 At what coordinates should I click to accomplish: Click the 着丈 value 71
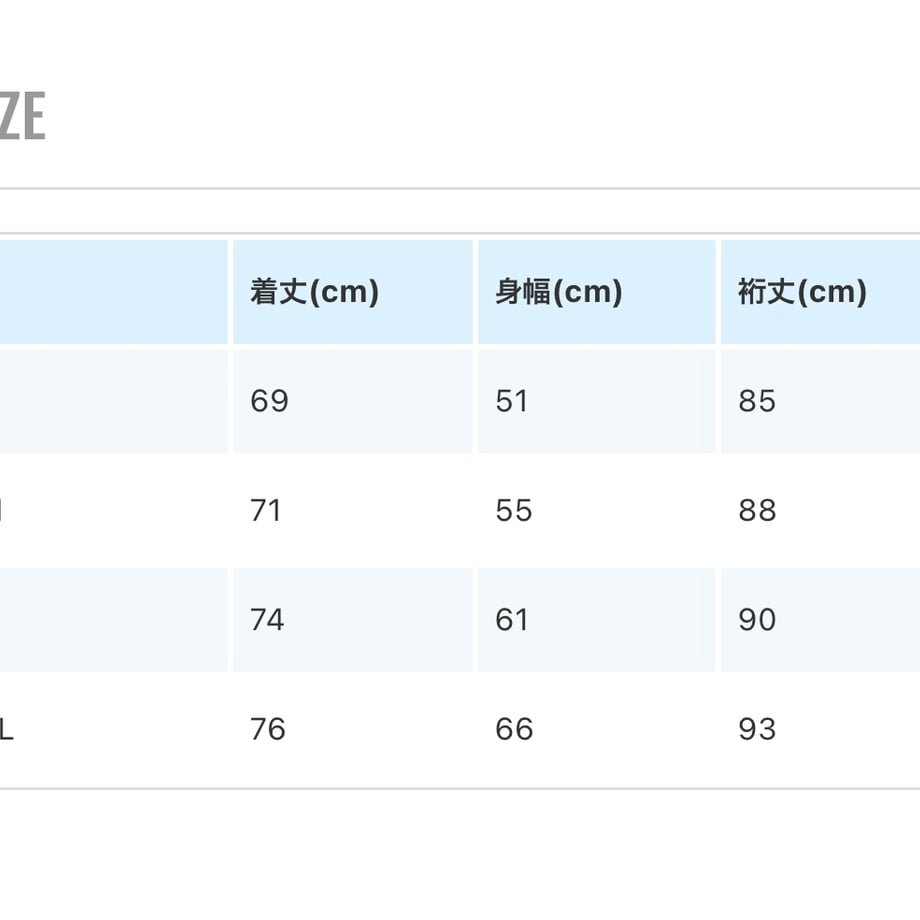click(x=266, y=510)
